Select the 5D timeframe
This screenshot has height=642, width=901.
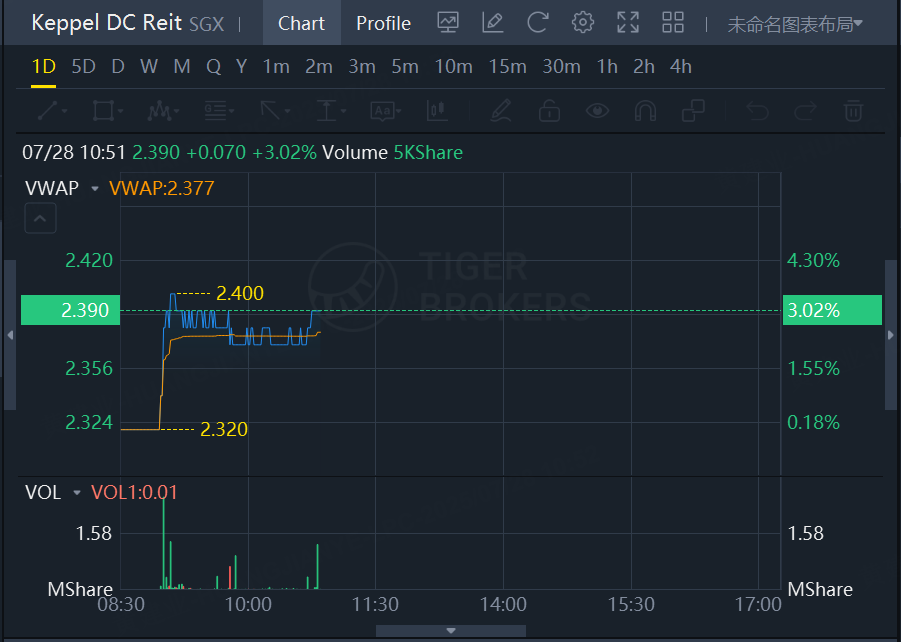(x=83, y=67)
